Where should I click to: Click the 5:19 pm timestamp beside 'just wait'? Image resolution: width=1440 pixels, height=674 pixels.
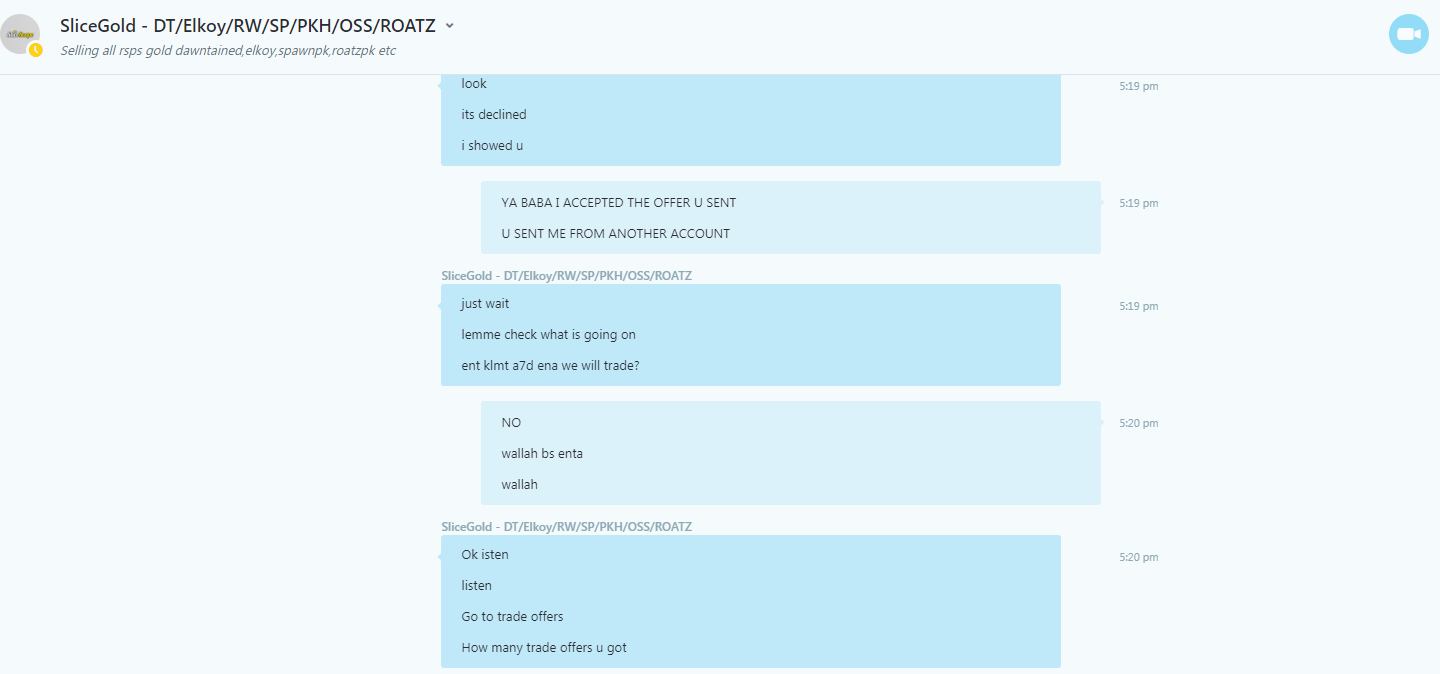click(1139, 306)
